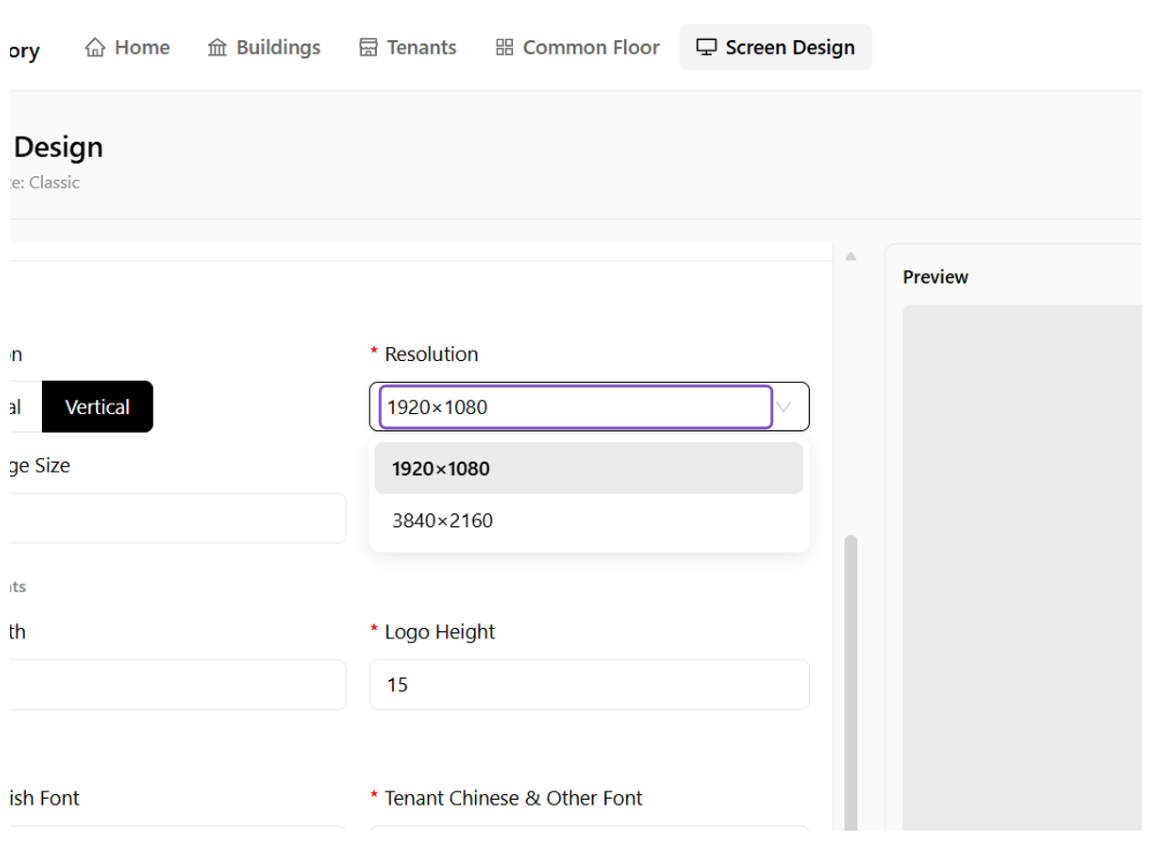Open the Tenants tab
Screen dimensions: 1152x841
coord(408,48)
